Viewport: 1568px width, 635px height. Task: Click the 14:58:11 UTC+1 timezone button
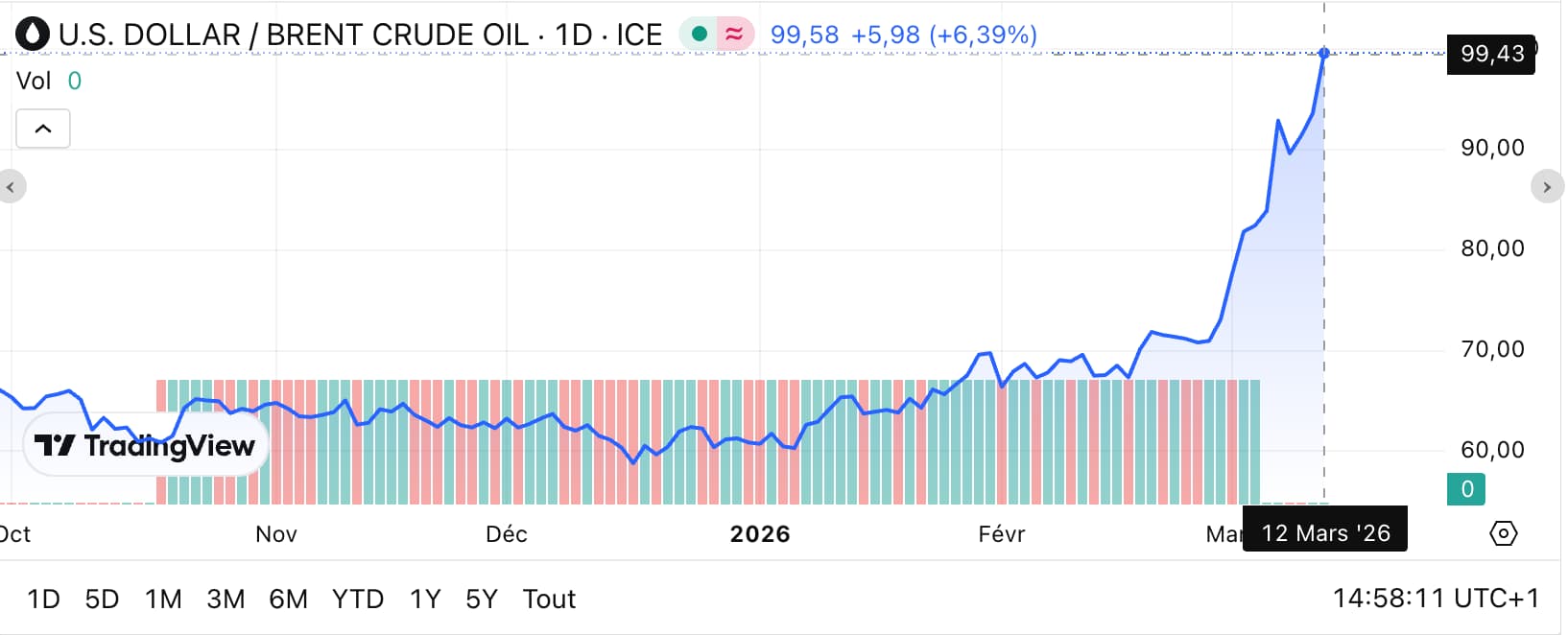pos(1436,599)
